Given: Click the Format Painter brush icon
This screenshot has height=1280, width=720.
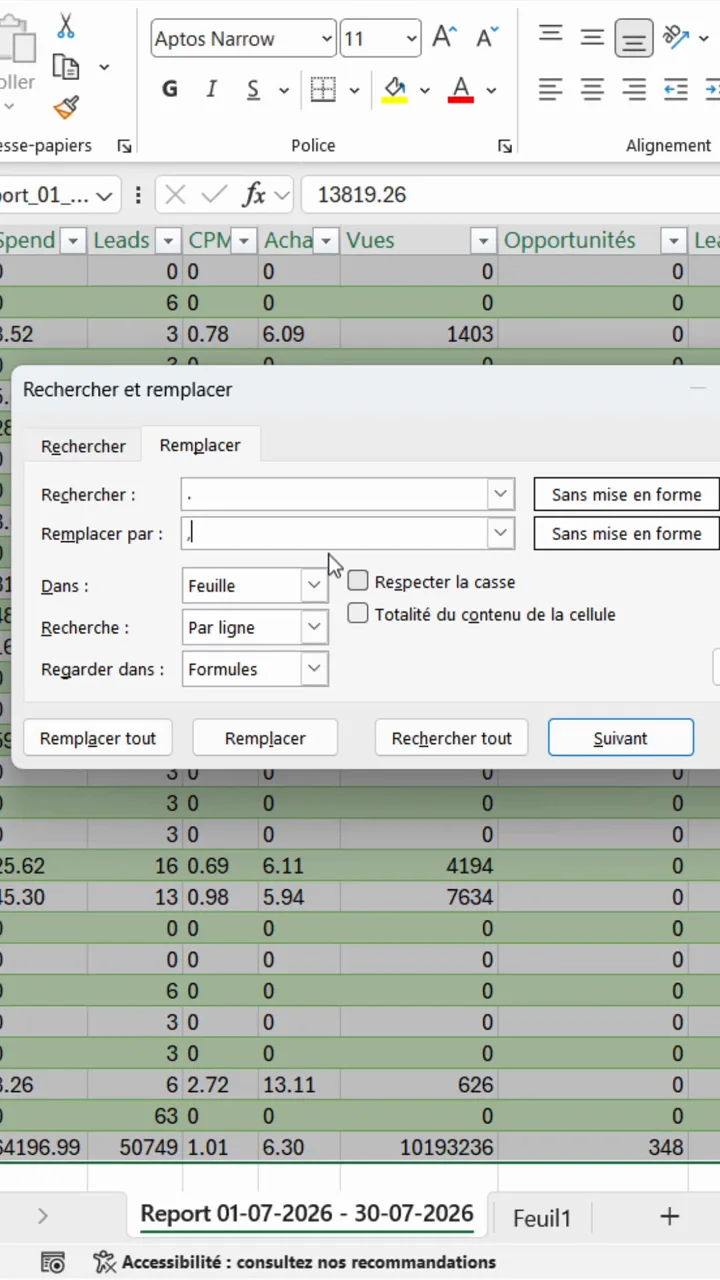Looking at the screenshot, I should point(66,107).
